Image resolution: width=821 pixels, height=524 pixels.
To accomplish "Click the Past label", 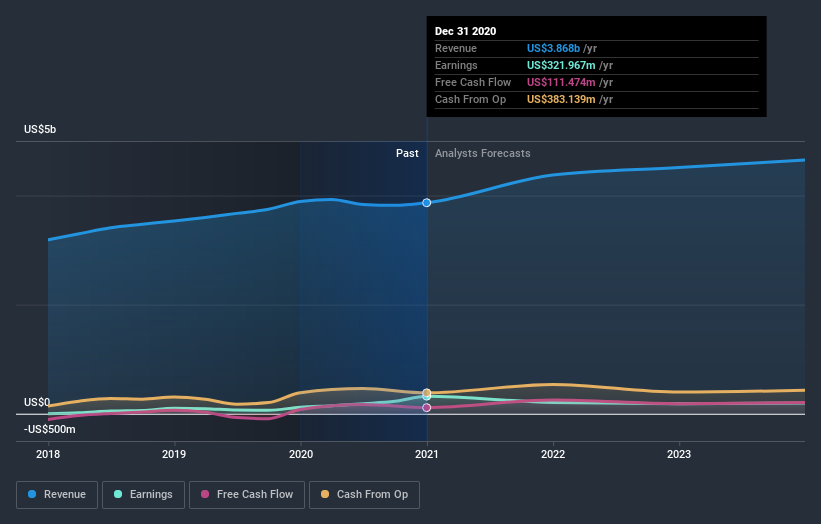I will tap(407, 153).
